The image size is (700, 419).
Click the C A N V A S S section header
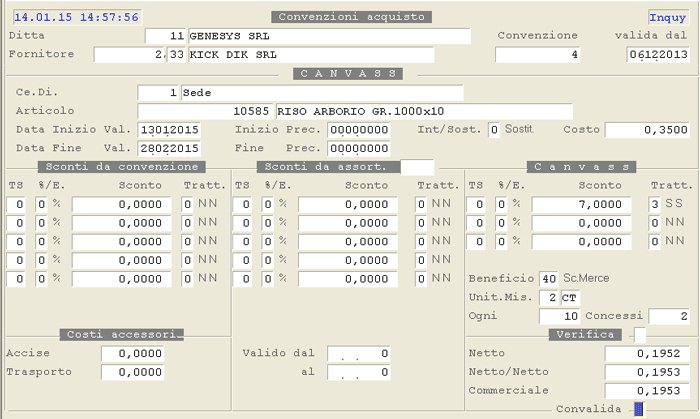(348, 74)
